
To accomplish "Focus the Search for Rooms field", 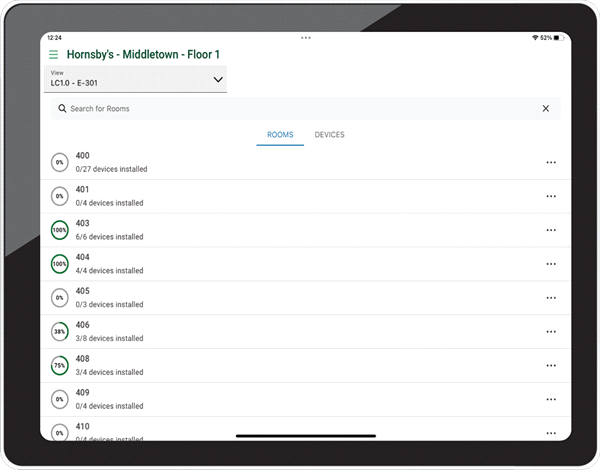I will coord(306,109).
